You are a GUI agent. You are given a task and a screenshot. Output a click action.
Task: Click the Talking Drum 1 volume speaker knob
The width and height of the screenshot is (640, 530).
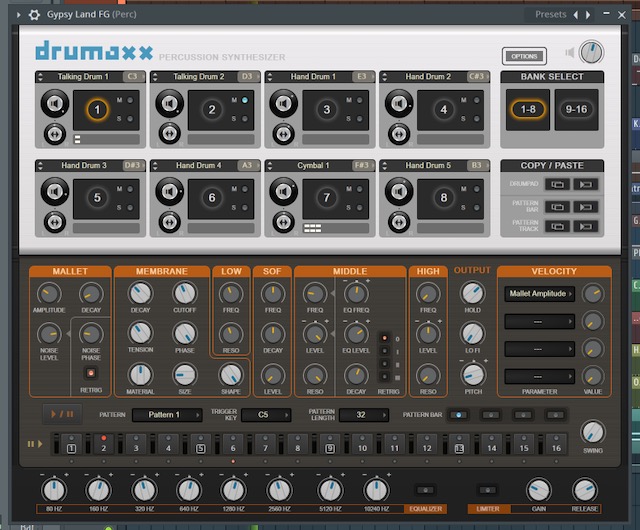point(55,104)
